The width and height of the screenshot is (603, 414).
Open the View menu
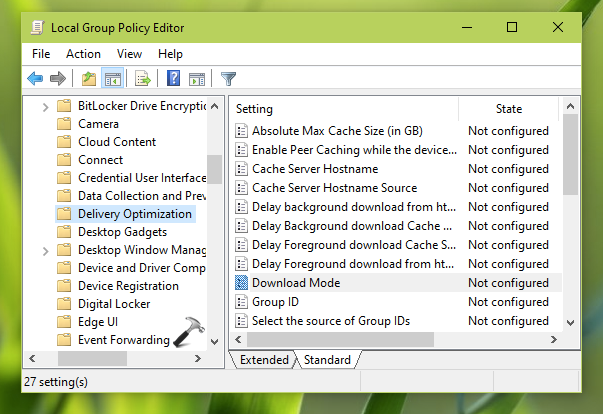click(129, 53)
